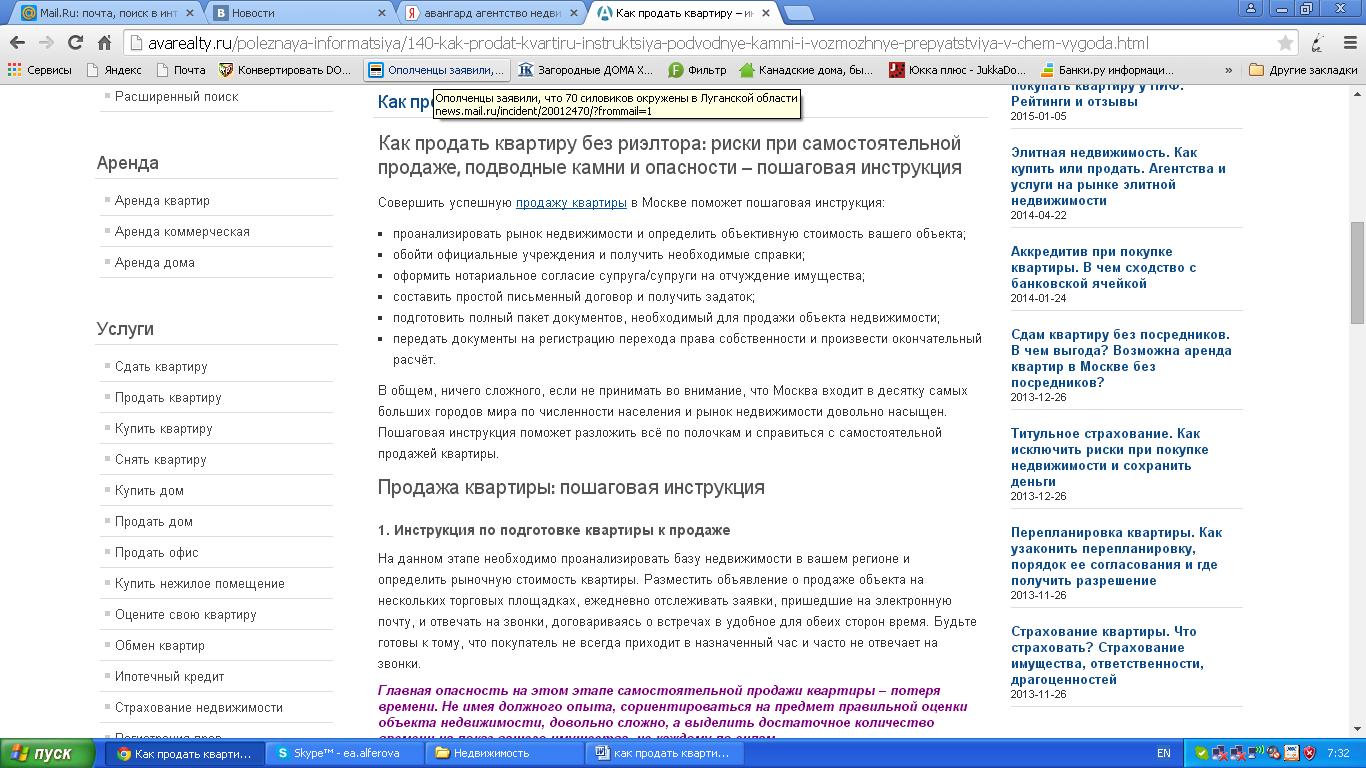
Task: Click the EN language indicator in the tray
Action: click(x=1164, y=753)
